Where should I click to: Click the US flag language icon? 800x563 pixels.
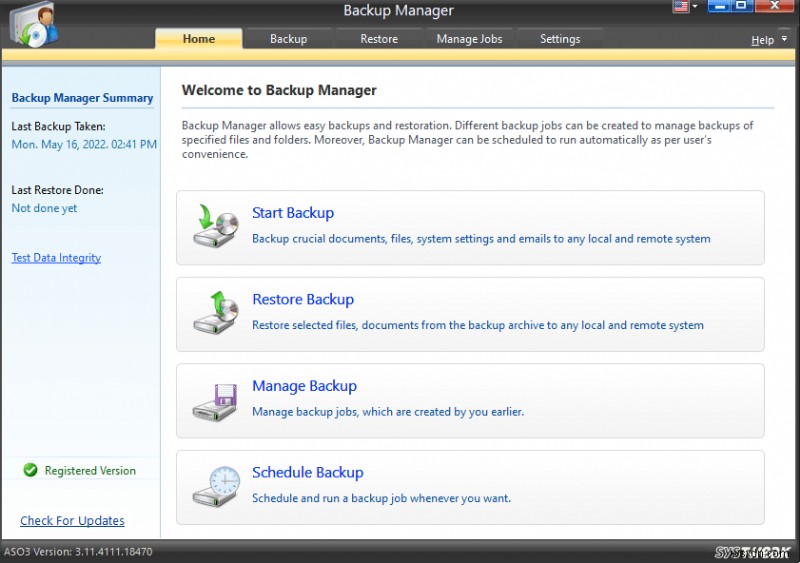click(681, 7)
